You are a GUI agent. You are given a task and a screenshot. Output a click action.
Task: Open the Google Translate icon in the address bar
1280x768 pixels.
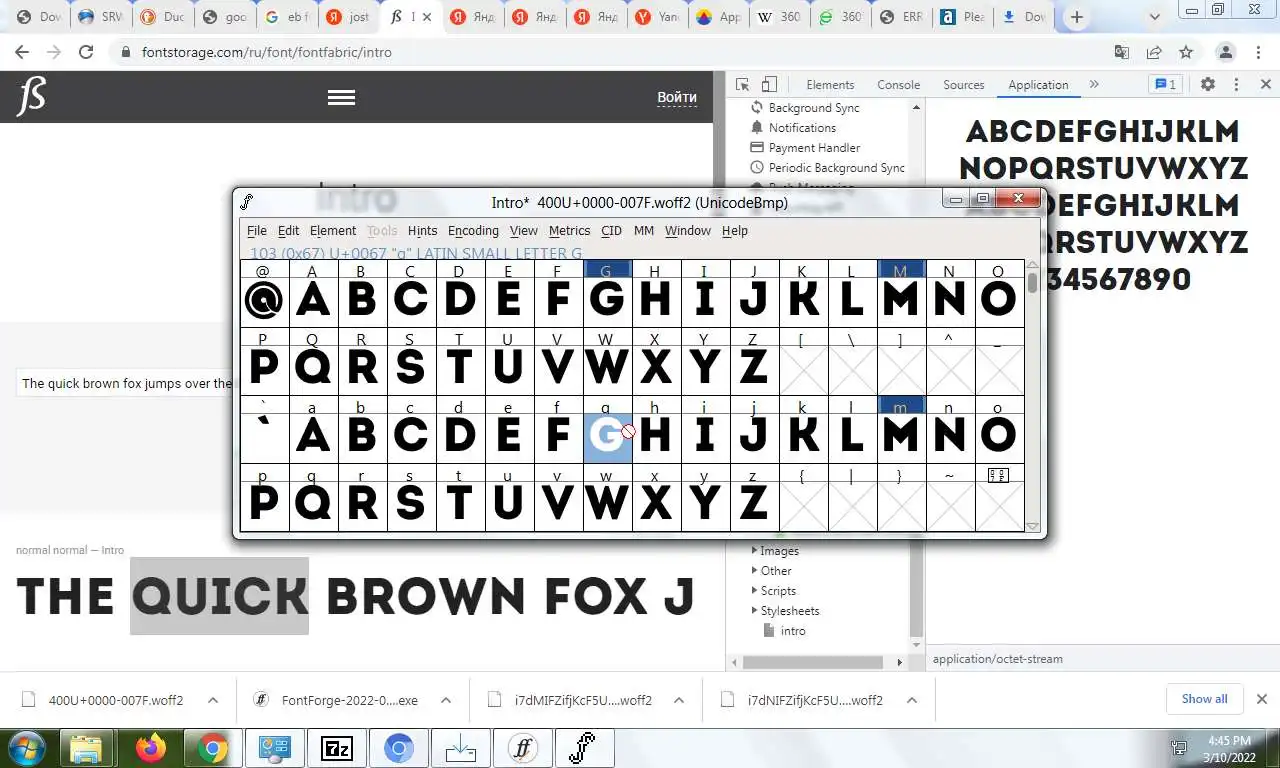pos(1122,52)
